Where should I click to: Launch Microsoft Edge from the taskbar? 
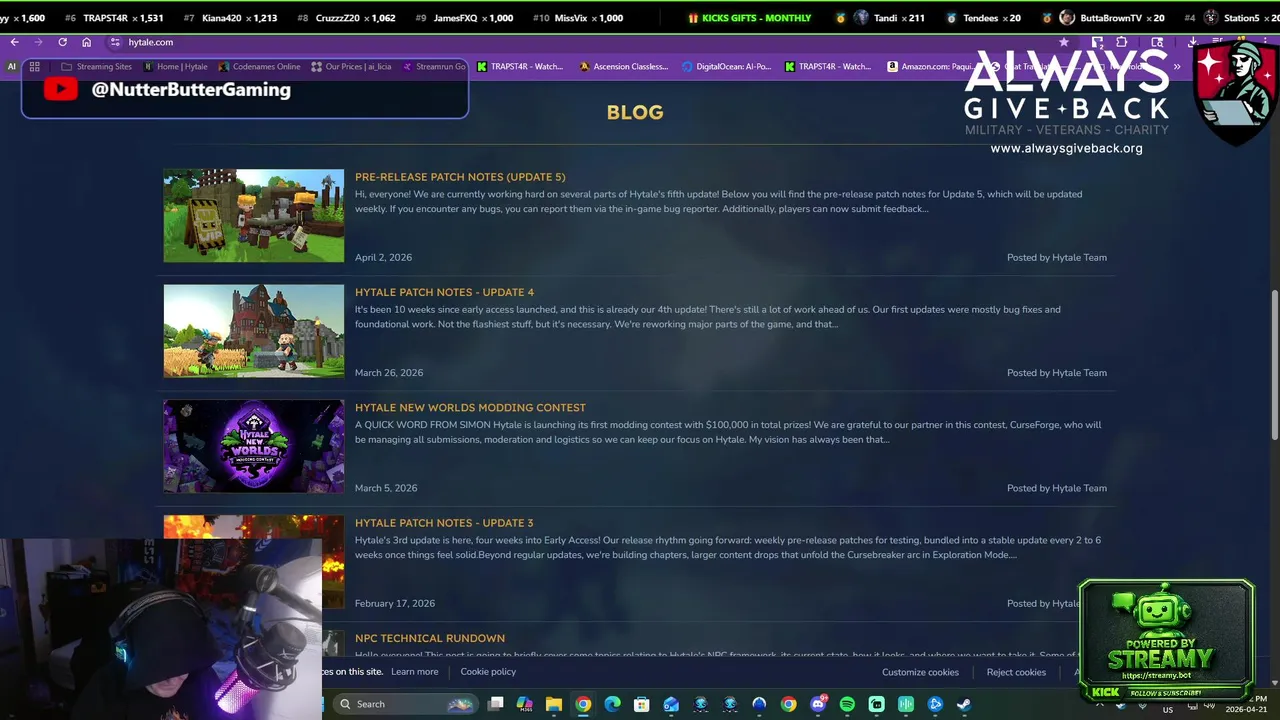pyautogui.click(x=612, y=704)
